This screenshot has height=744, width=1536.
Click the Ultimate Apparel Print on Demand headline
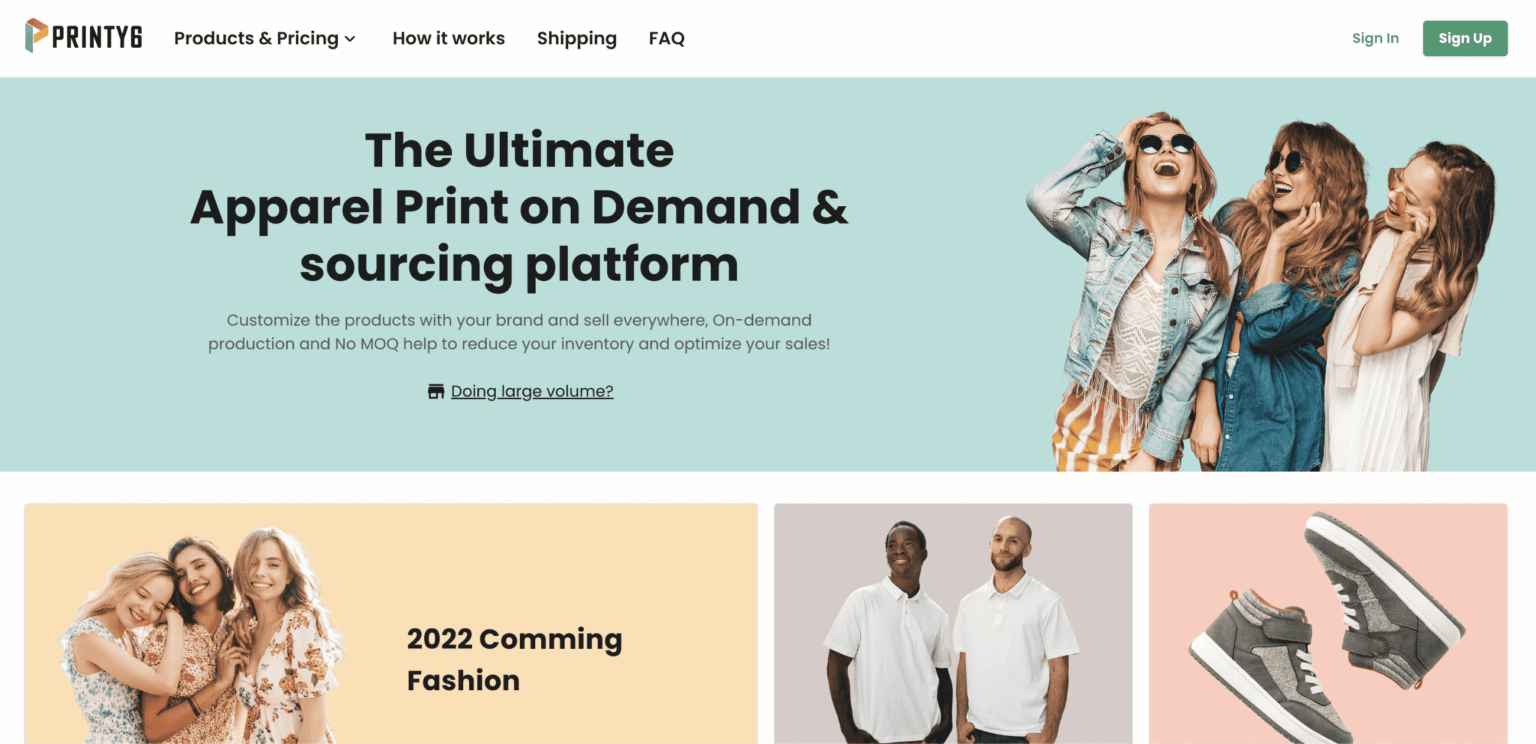pyautogui.click(x=519, y=207)
